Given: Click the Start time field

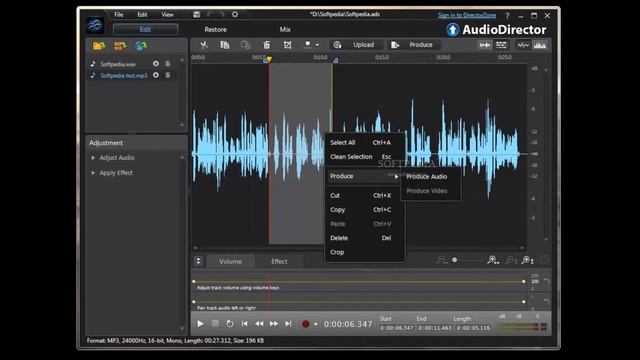Looking at the screenshot, I should 396,328.
